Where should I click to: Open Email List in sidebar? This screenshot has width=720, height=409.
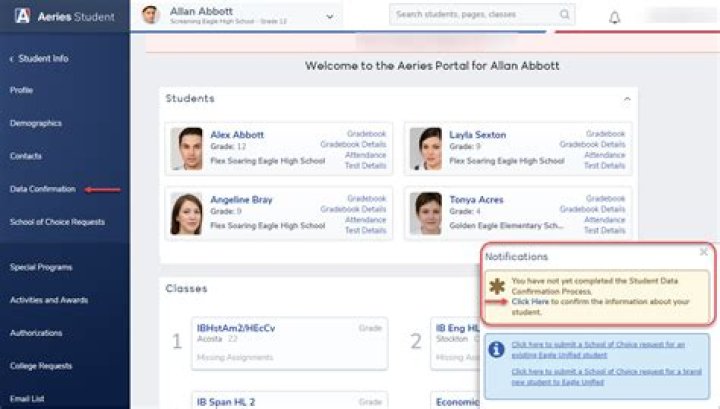click(x=27, y=398)
